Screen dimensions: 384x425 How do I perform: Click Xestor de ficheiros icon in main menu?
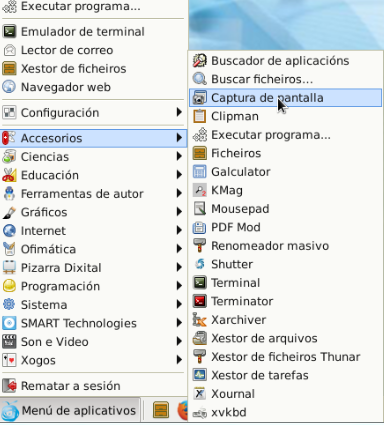tap(9, 68)
